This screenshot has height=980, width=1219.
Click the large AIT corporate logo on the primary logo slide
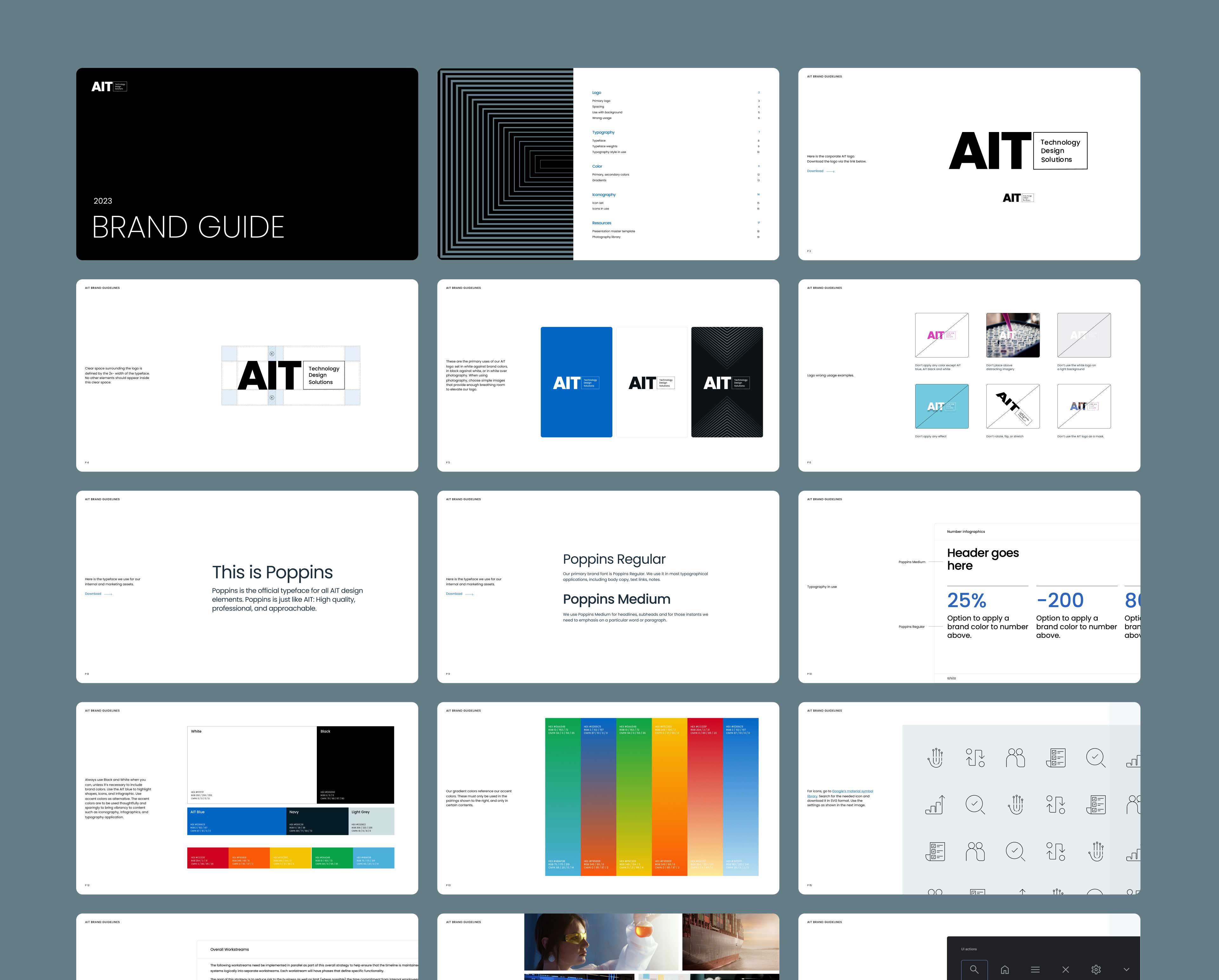tap(1018, 150)
